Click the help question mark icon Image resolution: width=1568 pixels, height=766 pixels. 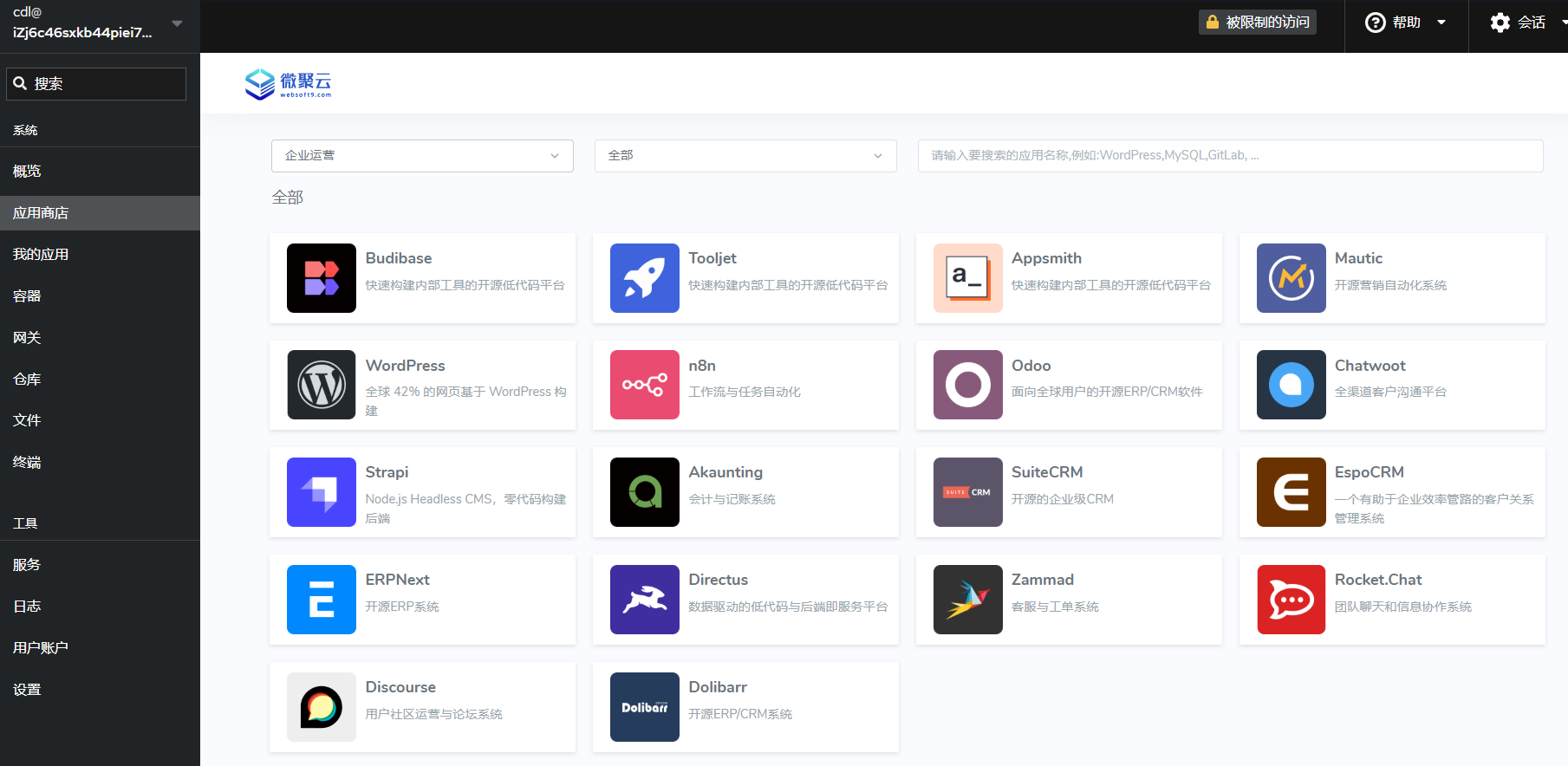[1376, 23]
